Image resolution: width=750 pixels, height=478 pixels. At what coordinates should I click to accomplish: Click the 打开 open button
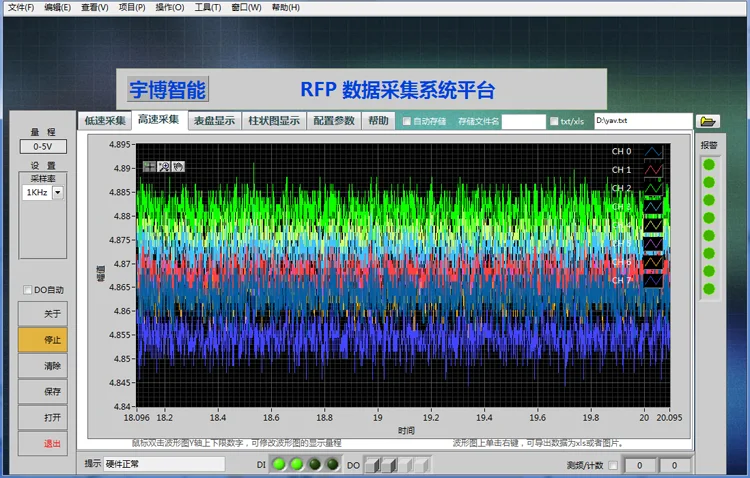point(43,417)
